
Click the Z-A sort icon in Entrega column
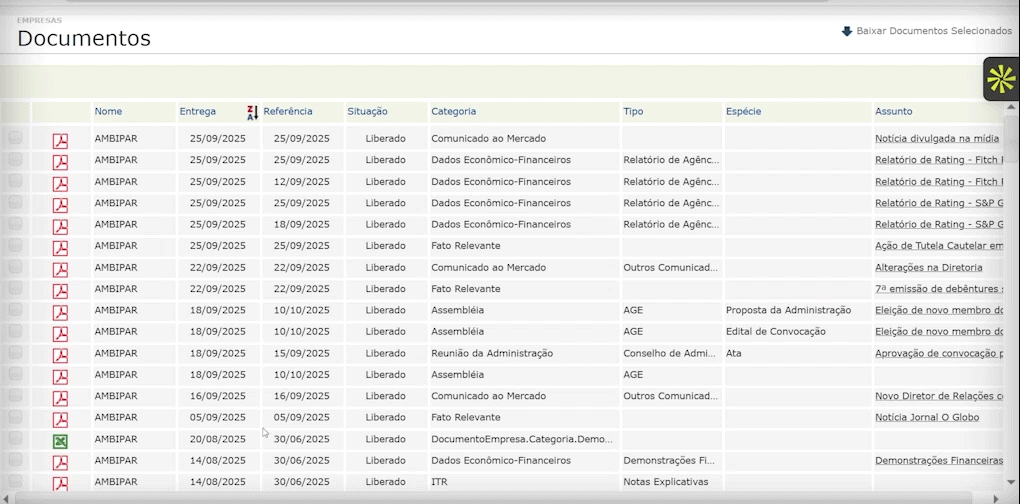click(x=252, y=112)
